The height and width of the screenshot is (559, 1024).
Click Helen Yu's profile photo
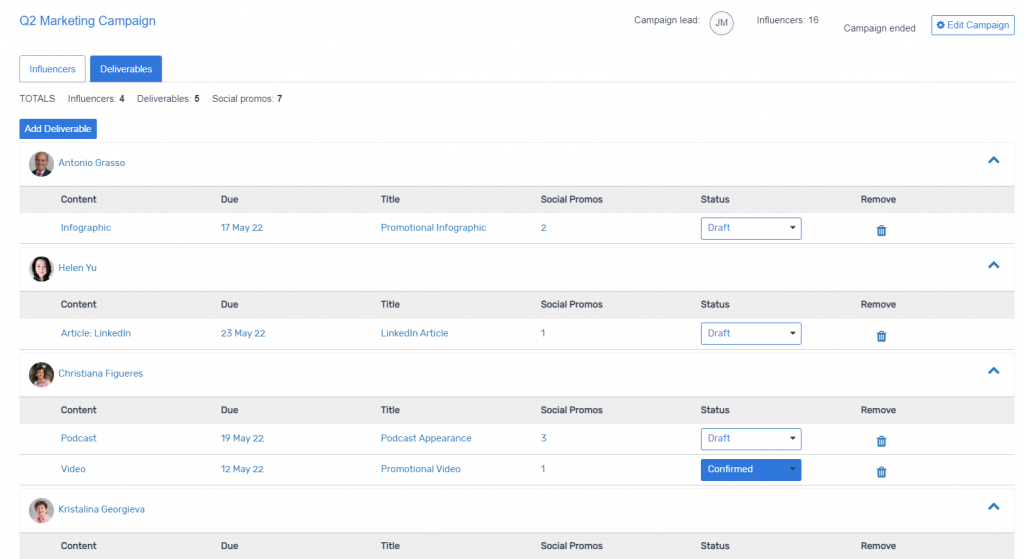[41, 268]
